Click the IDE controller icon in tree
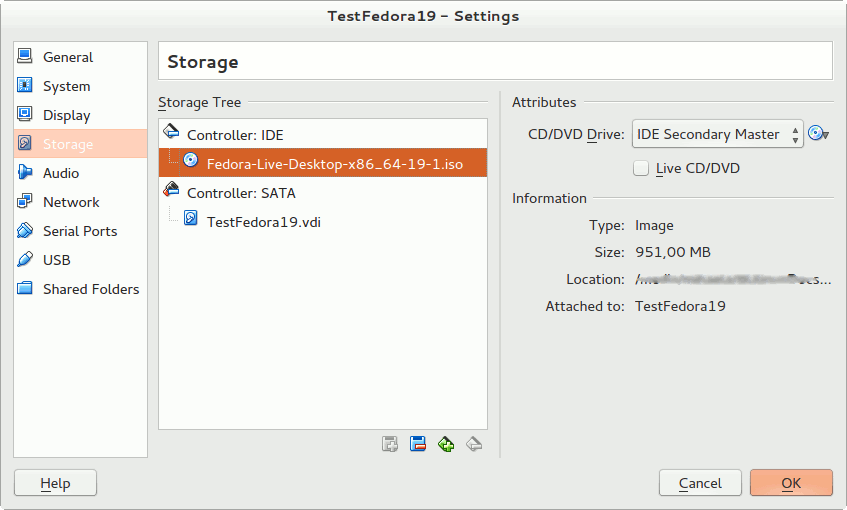The width and height of the screenshot is (847, 510). pyautogui.click(x=171, y=133)
